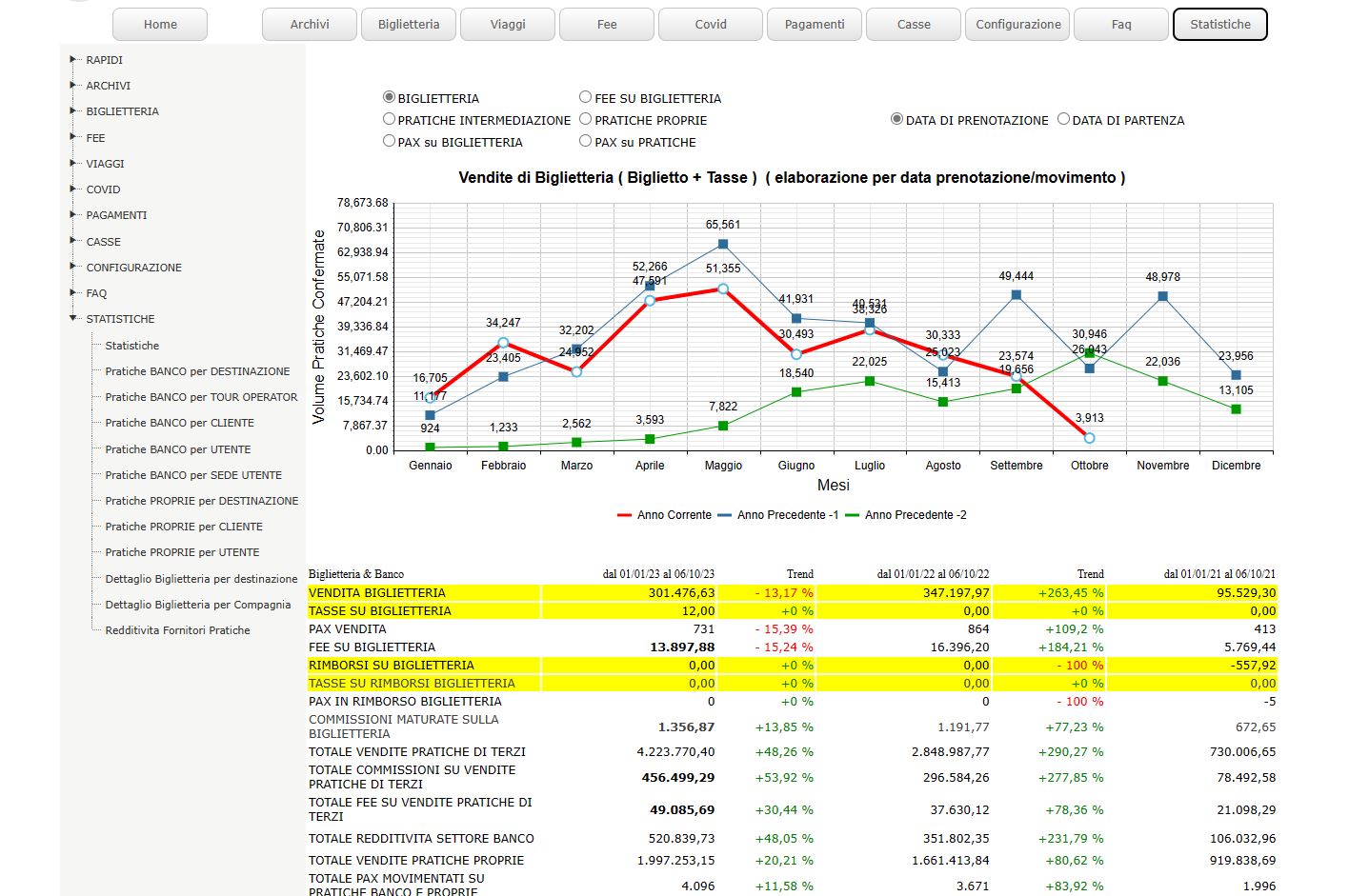This screenshot has width=1349, height=896.
Task: Click the FAQ sidebar label
Action: coord(96,293)
